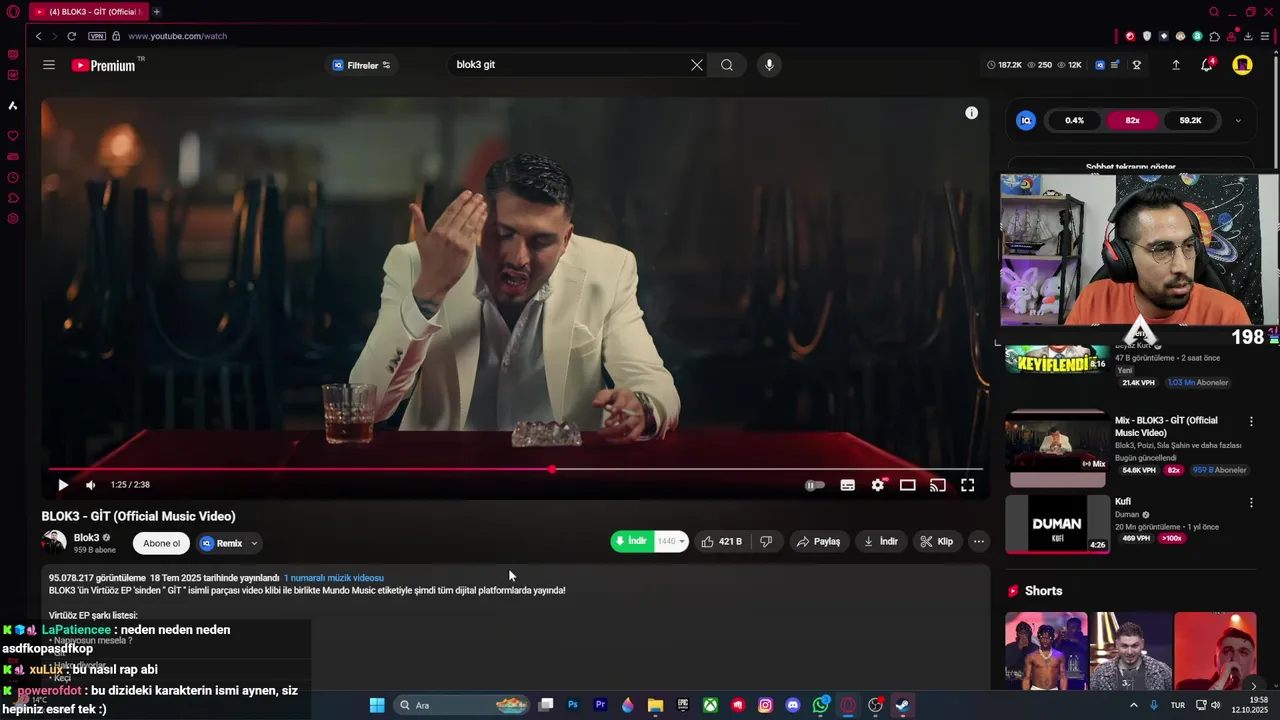This screenshot has width=1280, height=720.
Task: Open 1 numaralı müzik videosu link
Action: [334, 578]
